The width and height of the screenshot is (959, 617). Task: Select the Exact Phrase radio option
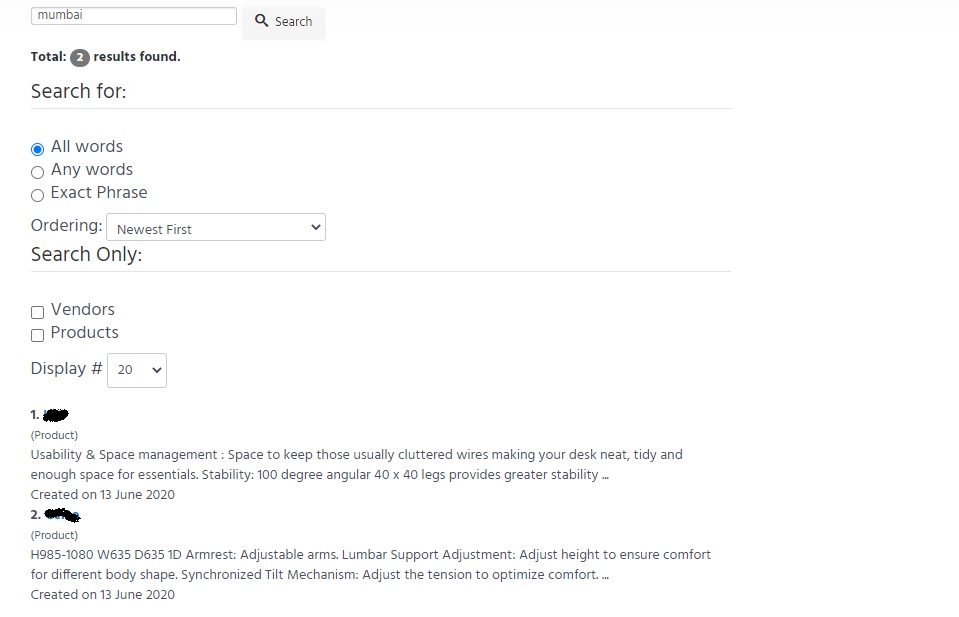(x=38, y=195)
